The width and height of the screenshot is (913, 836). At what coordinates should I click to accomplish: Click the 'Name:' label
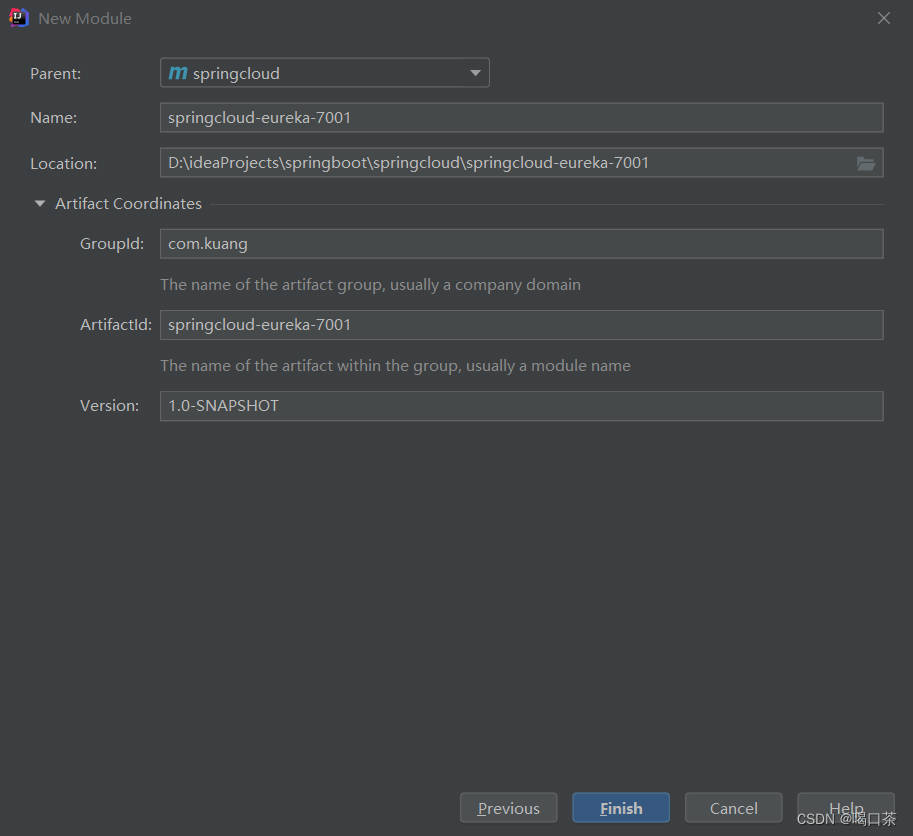point(54,118)
